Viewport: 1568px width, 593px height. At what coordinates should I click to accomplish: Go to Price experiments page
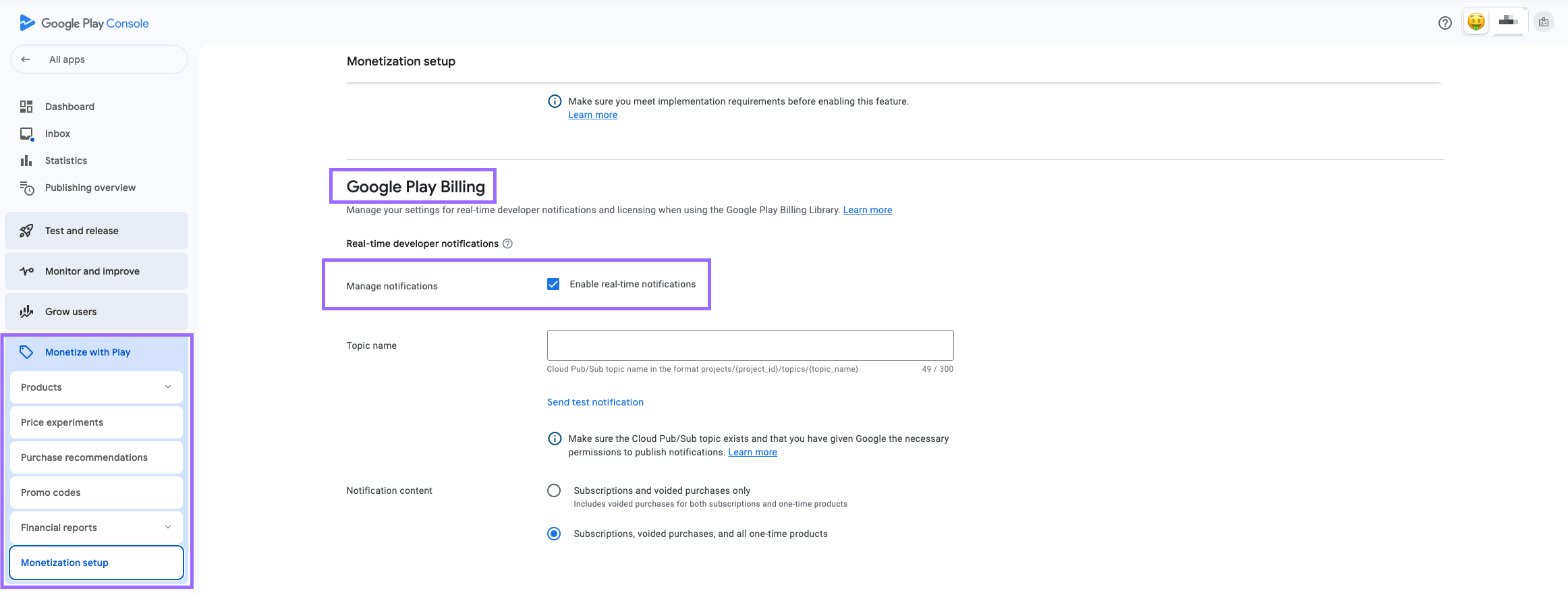pos(96,422)
